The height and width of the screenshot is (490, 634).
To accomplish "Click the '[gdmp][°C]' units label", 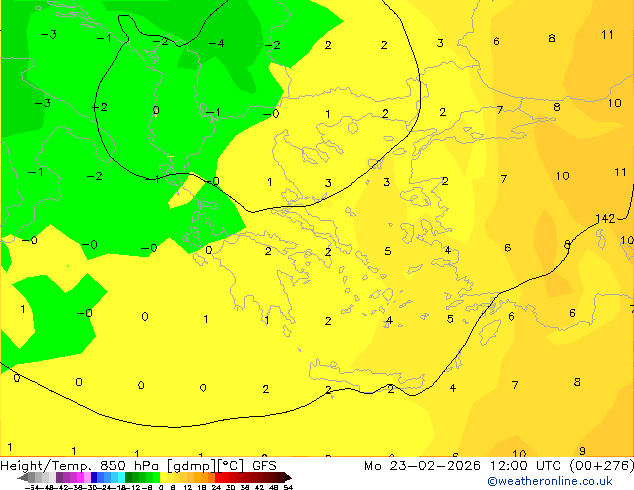I will 205,466.
